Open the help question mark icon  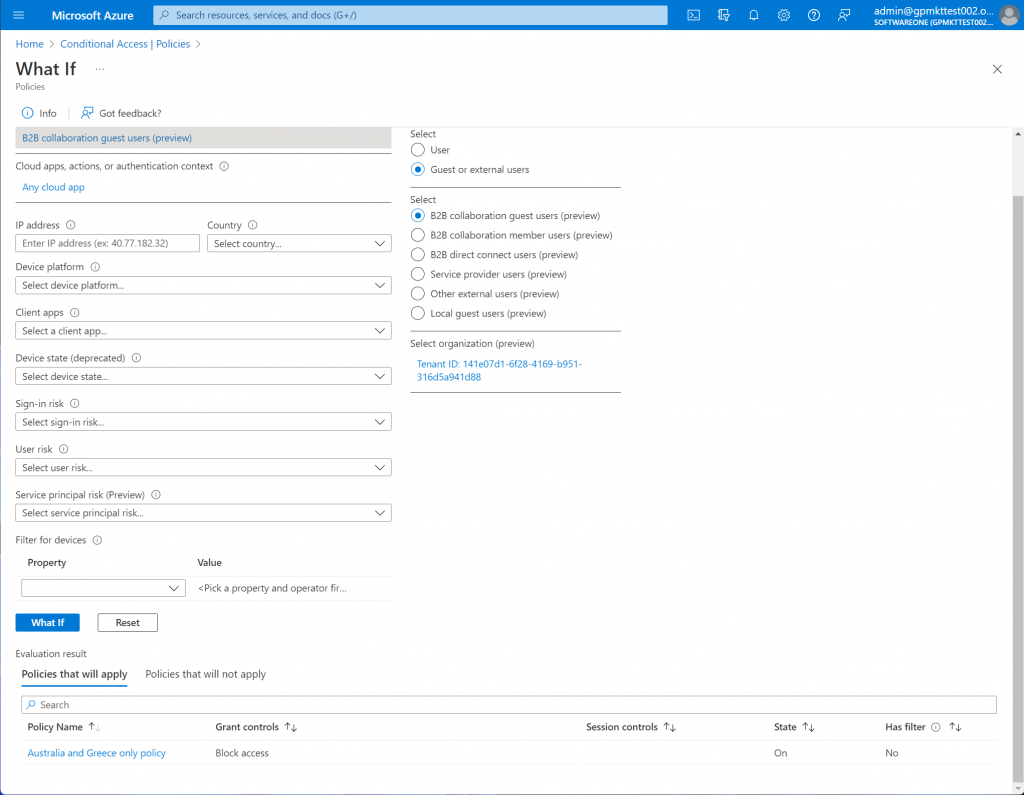814,15
